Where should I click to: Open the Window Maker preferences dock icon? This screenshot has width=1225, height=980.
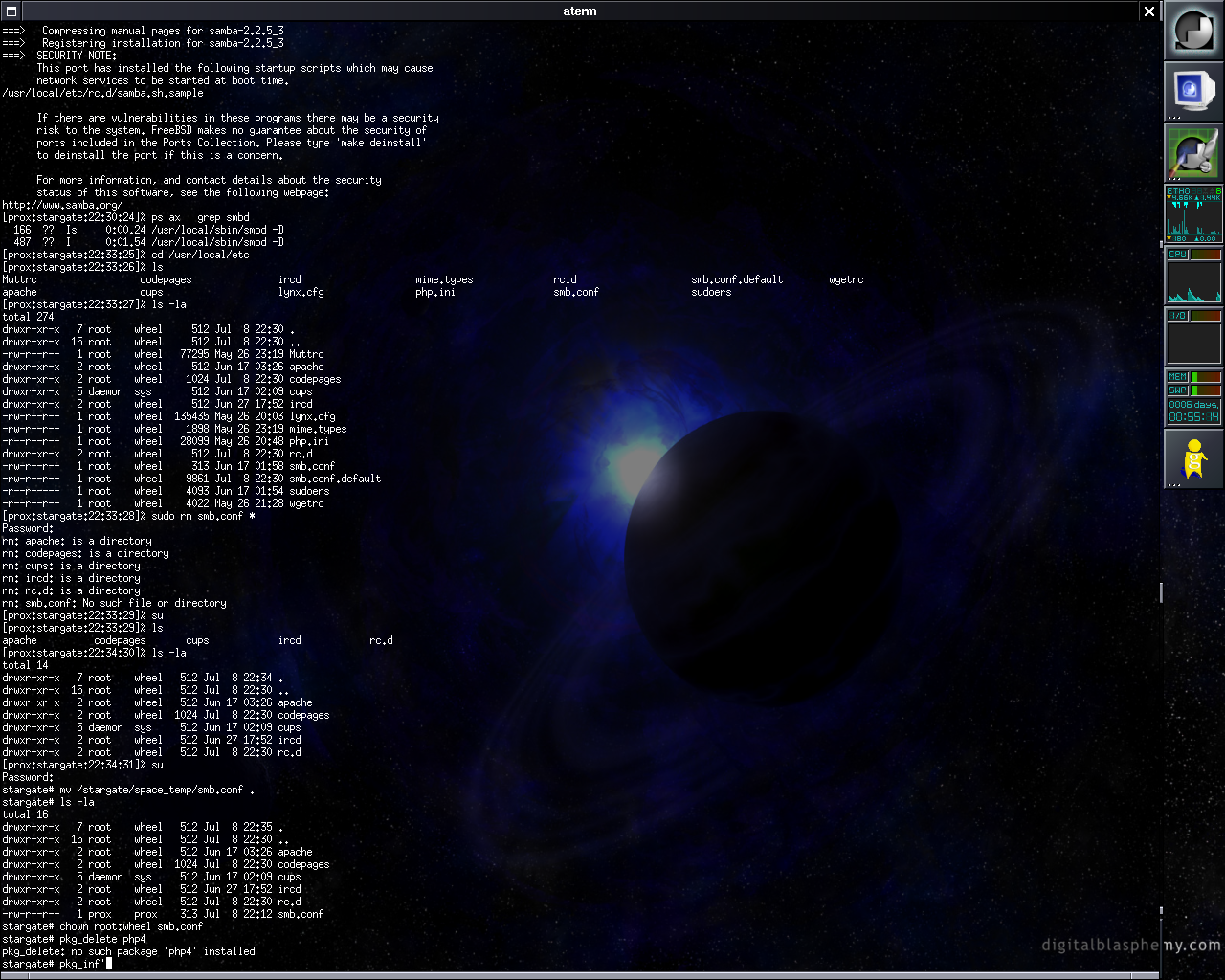click(1193, 153)
